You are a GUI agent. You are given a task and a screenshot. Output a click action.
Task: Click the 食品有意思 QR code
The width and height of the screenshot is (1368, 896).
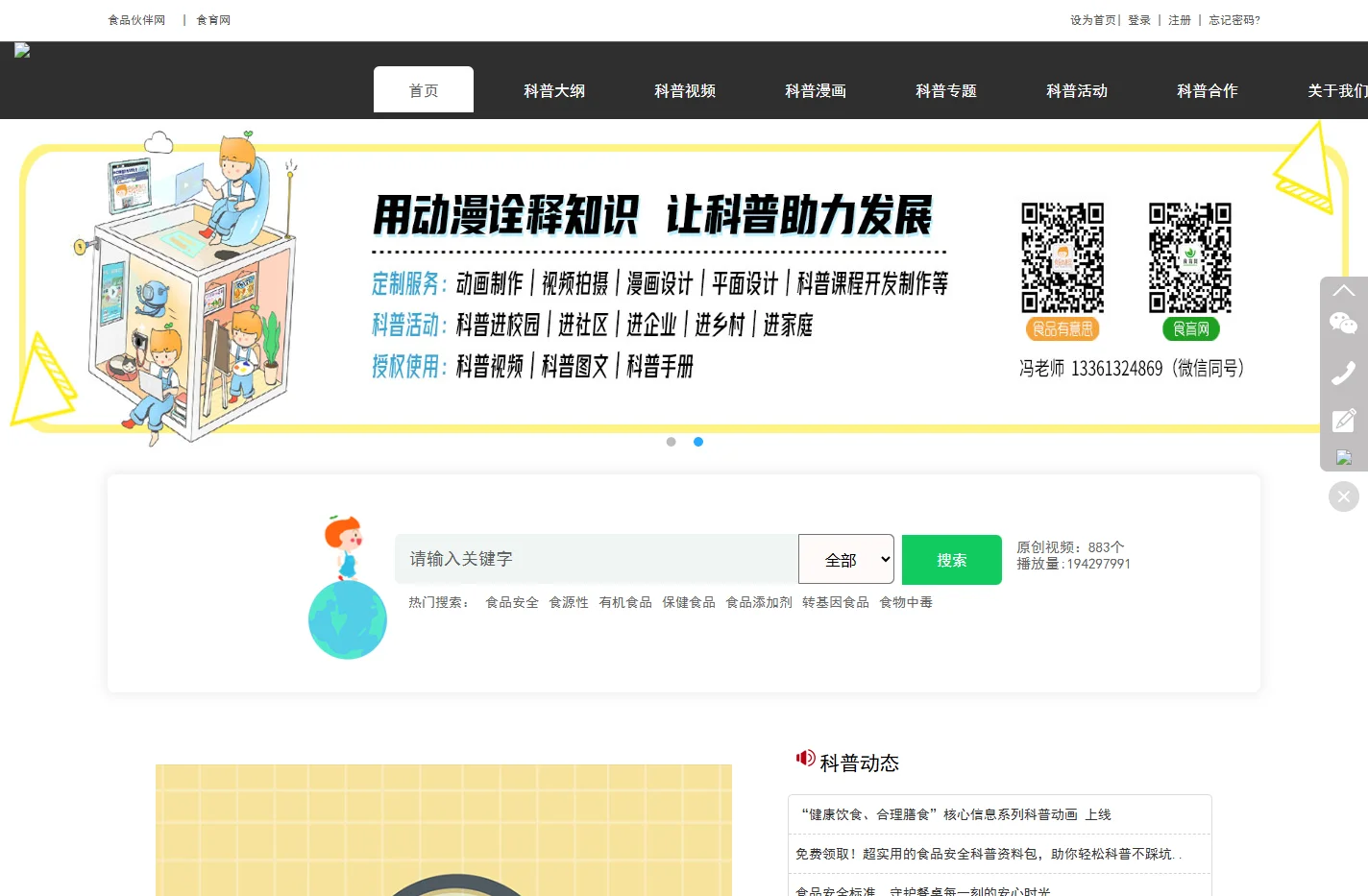click(1063, 257)
